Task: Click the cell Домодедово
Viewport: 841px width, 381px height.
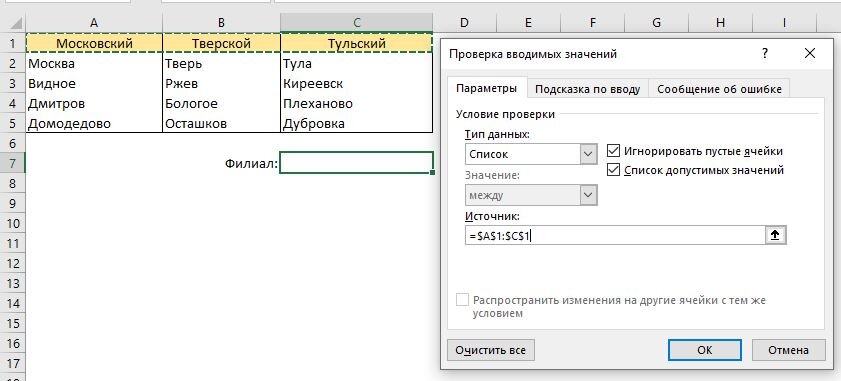Action: coord(94,123)
